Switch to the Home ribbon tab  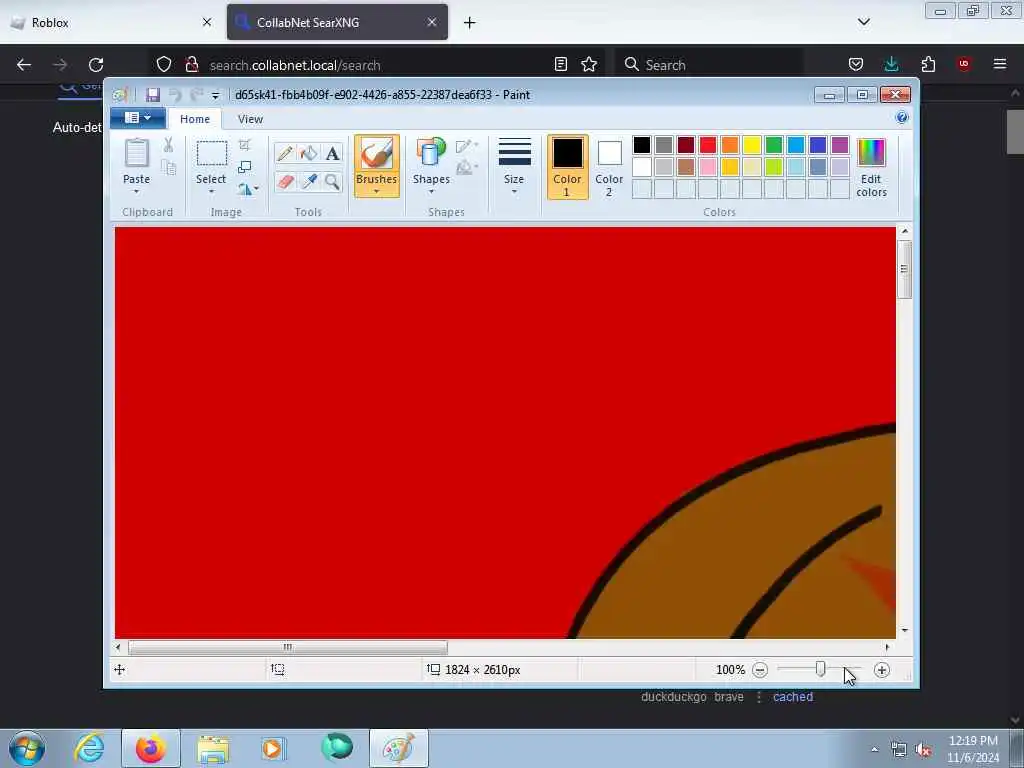pyautogui.click(x=195, y=119)
